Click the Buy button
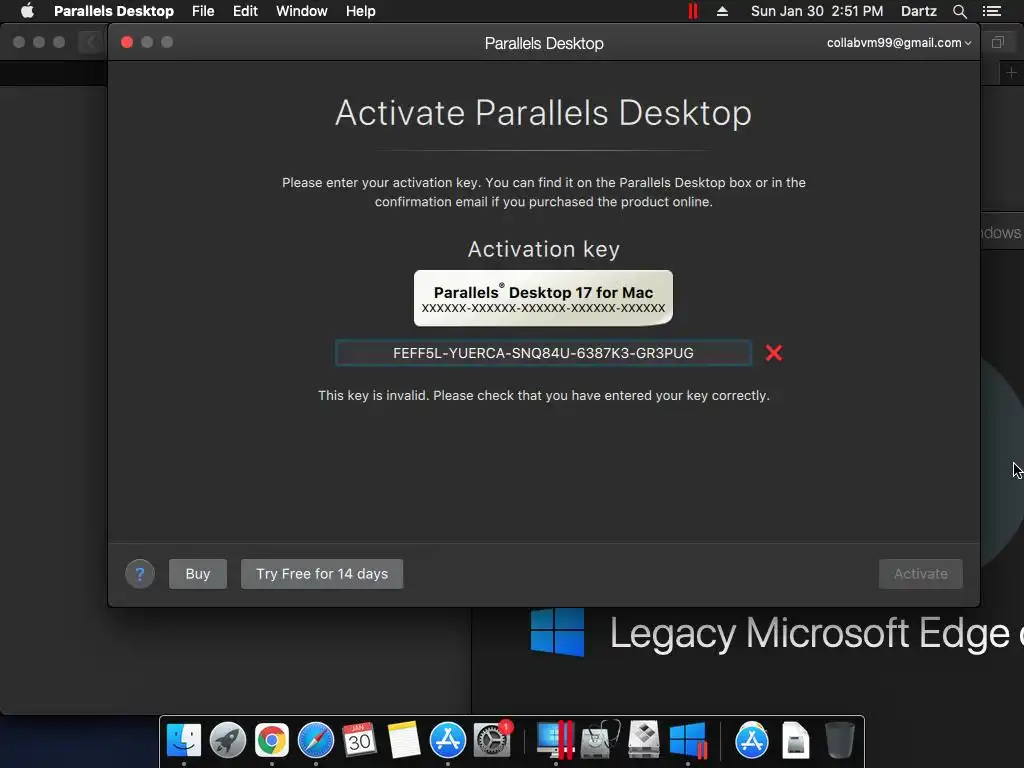 tap(198, 574)
